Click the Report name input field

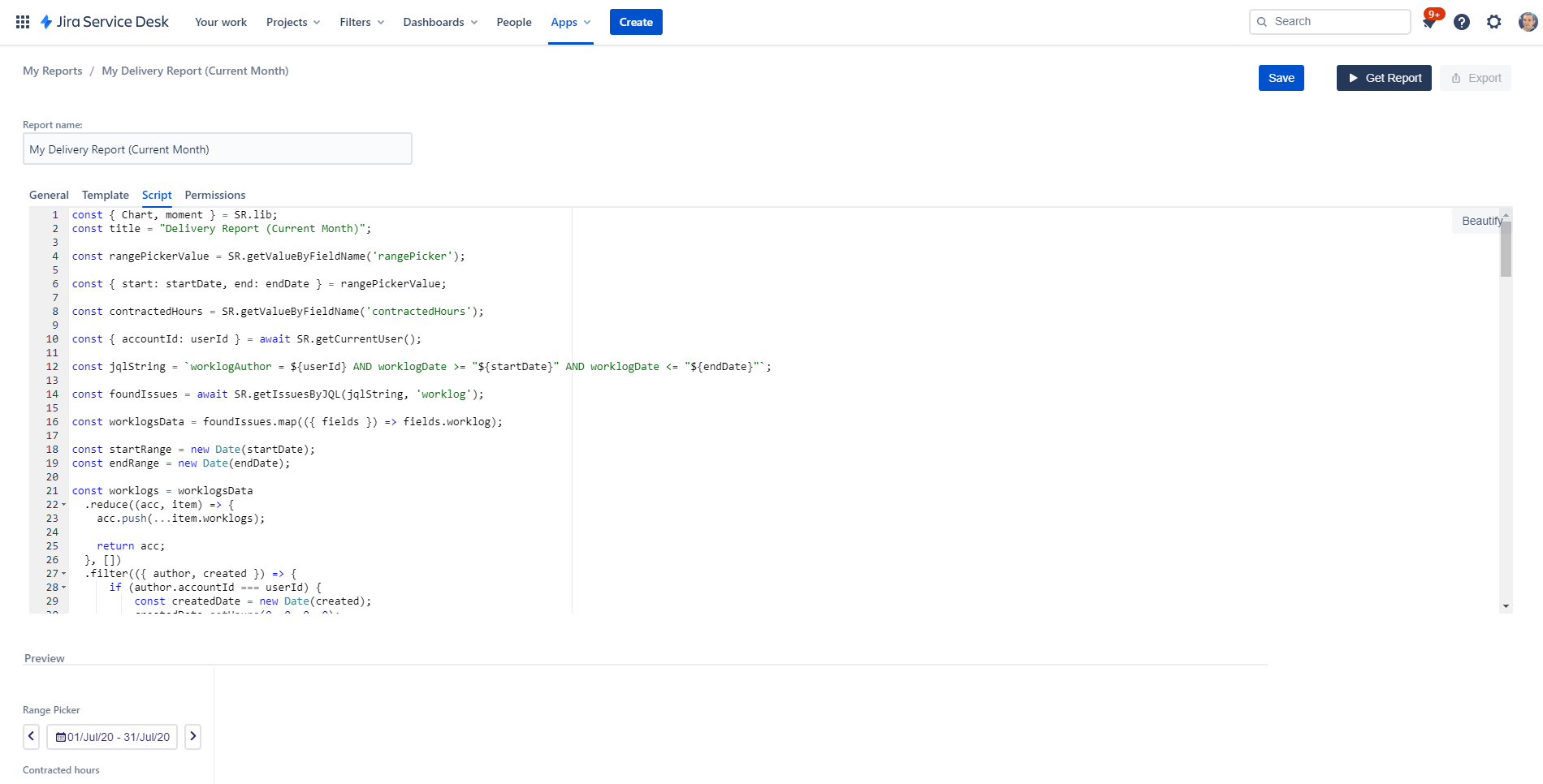tap(218, 149)
